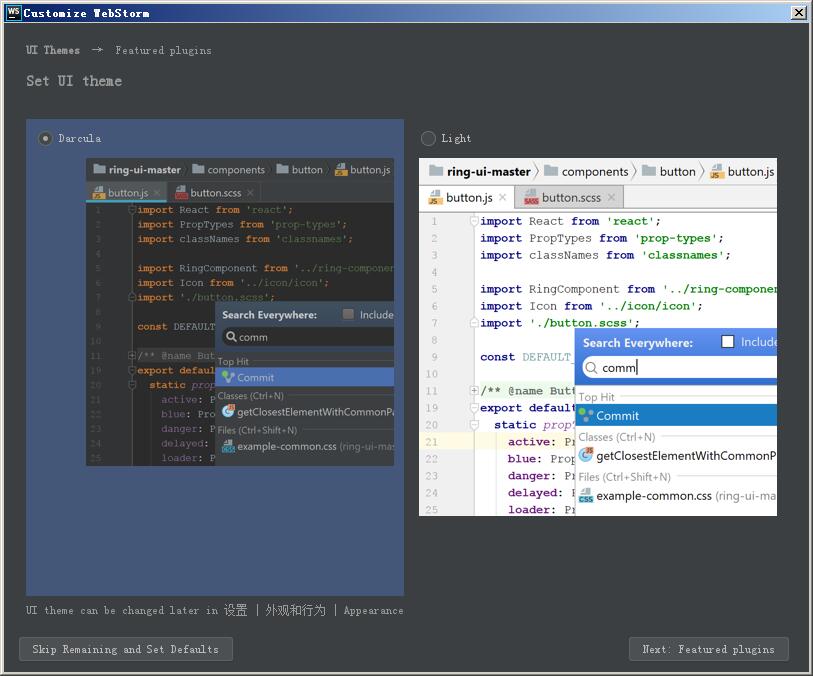Close the Customize WebStorm dialog
This screenshot has width=813, height=676.
point(798,12)
